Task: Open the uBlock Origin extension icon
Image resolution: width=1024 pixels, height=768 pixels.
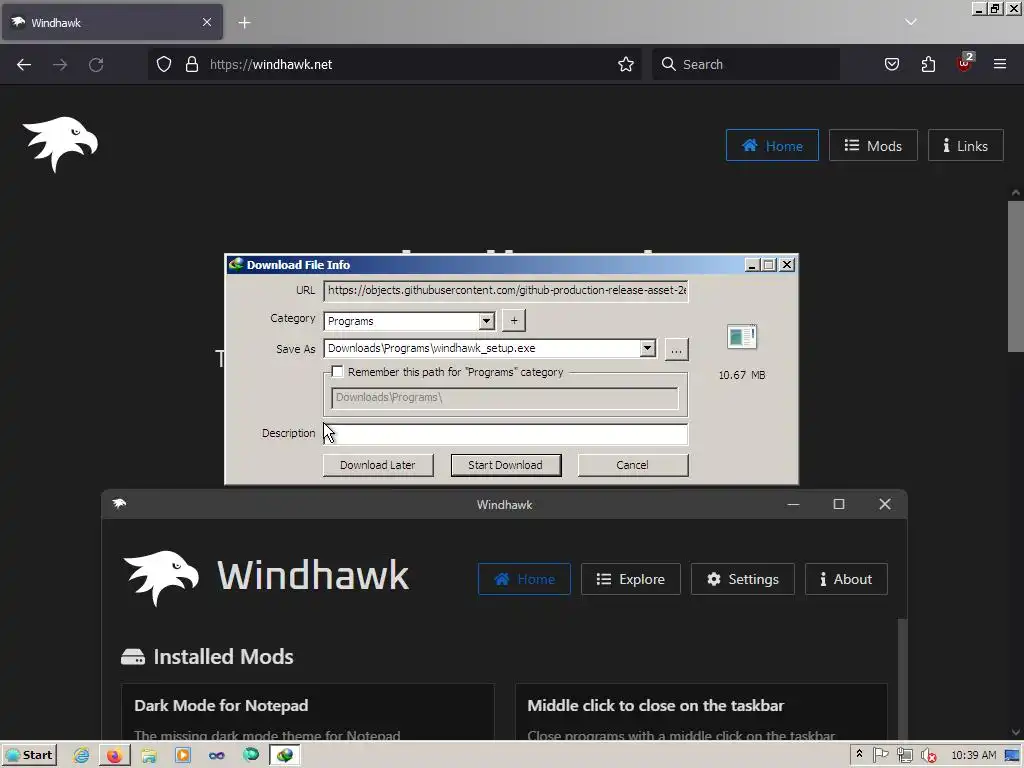Action: point(964,63)
